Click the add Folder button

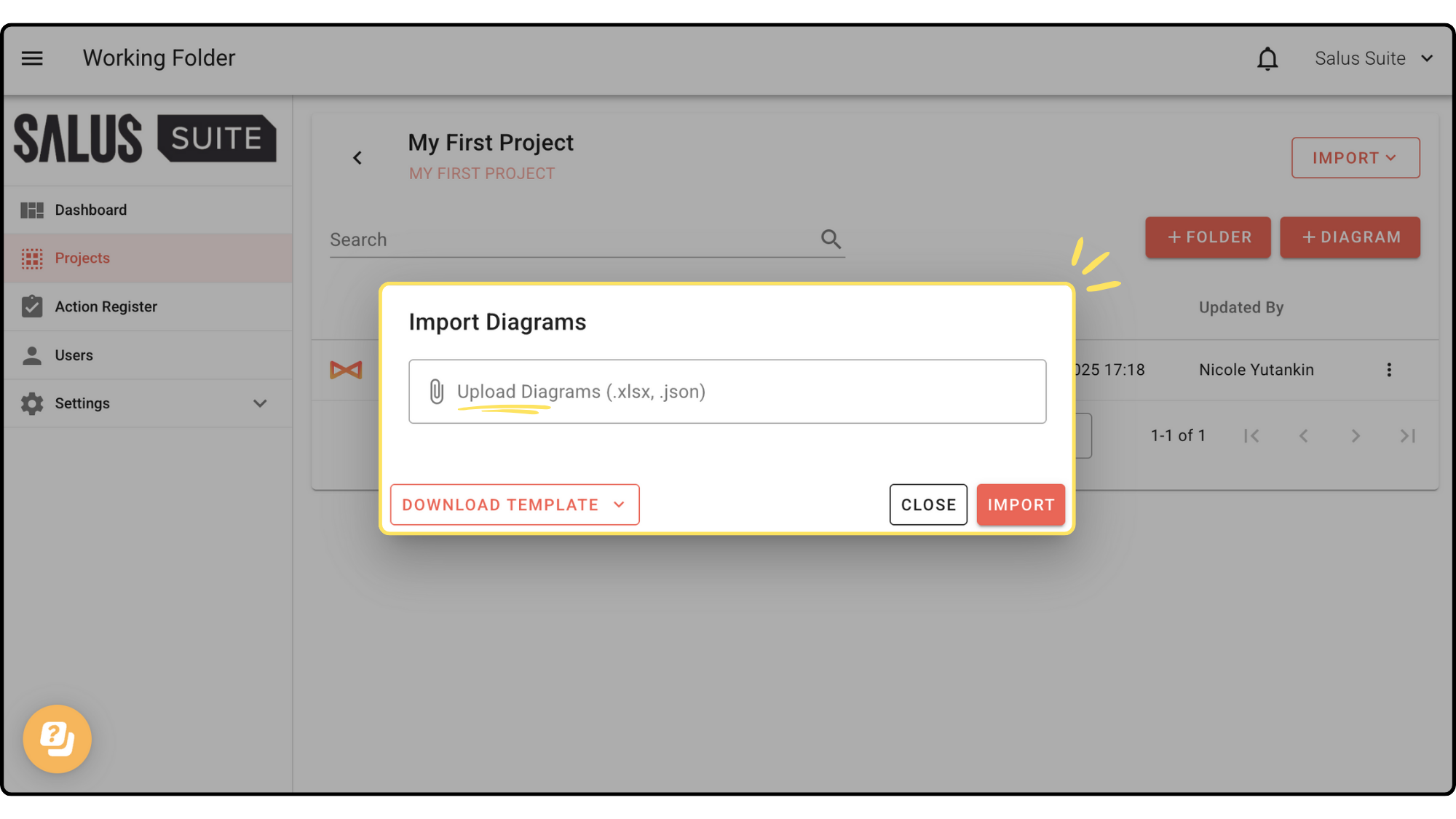[x=1208, y=237]
